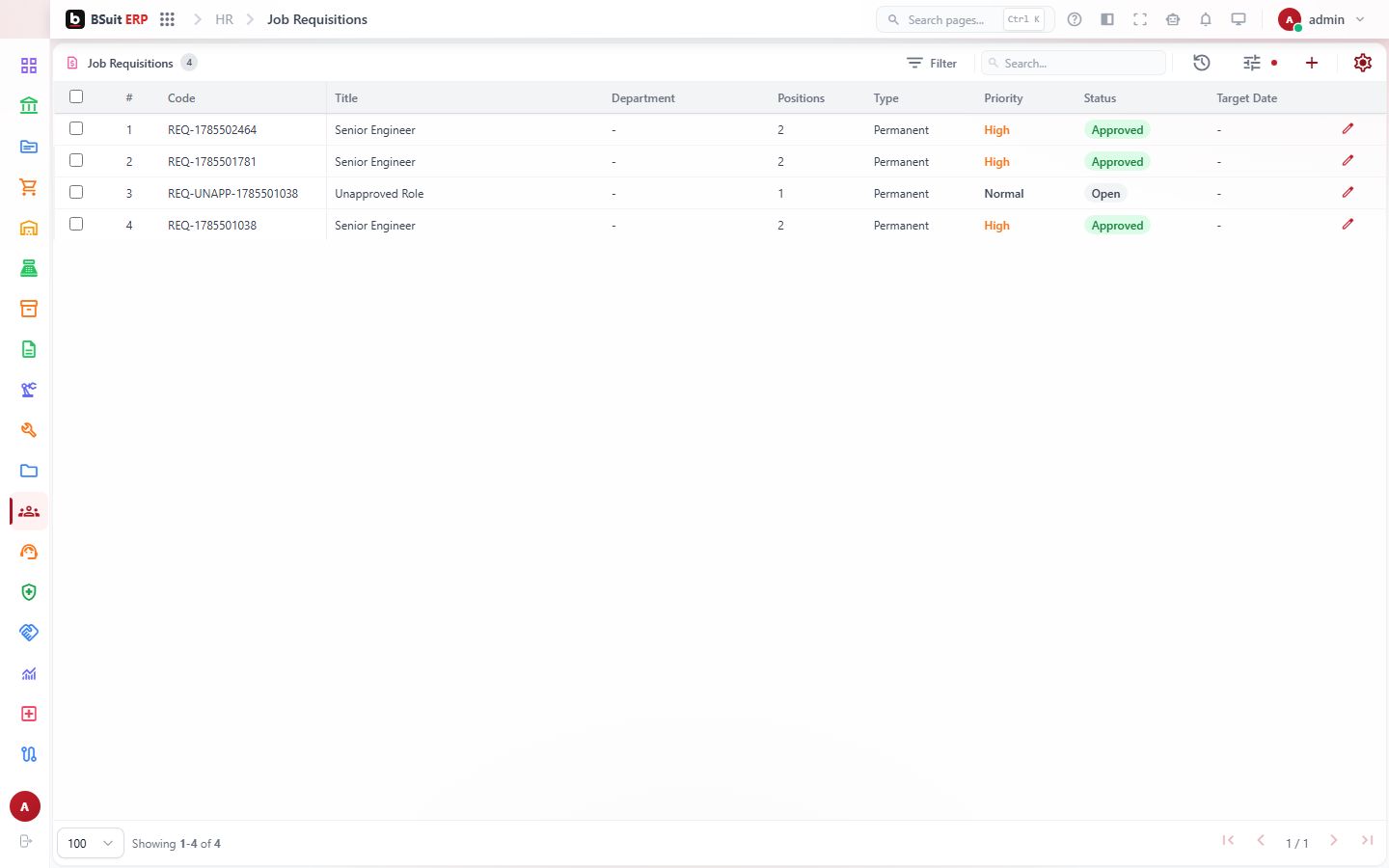
Task: Click the monitor display icon in top bar
Action: (x=1239, y=19)
